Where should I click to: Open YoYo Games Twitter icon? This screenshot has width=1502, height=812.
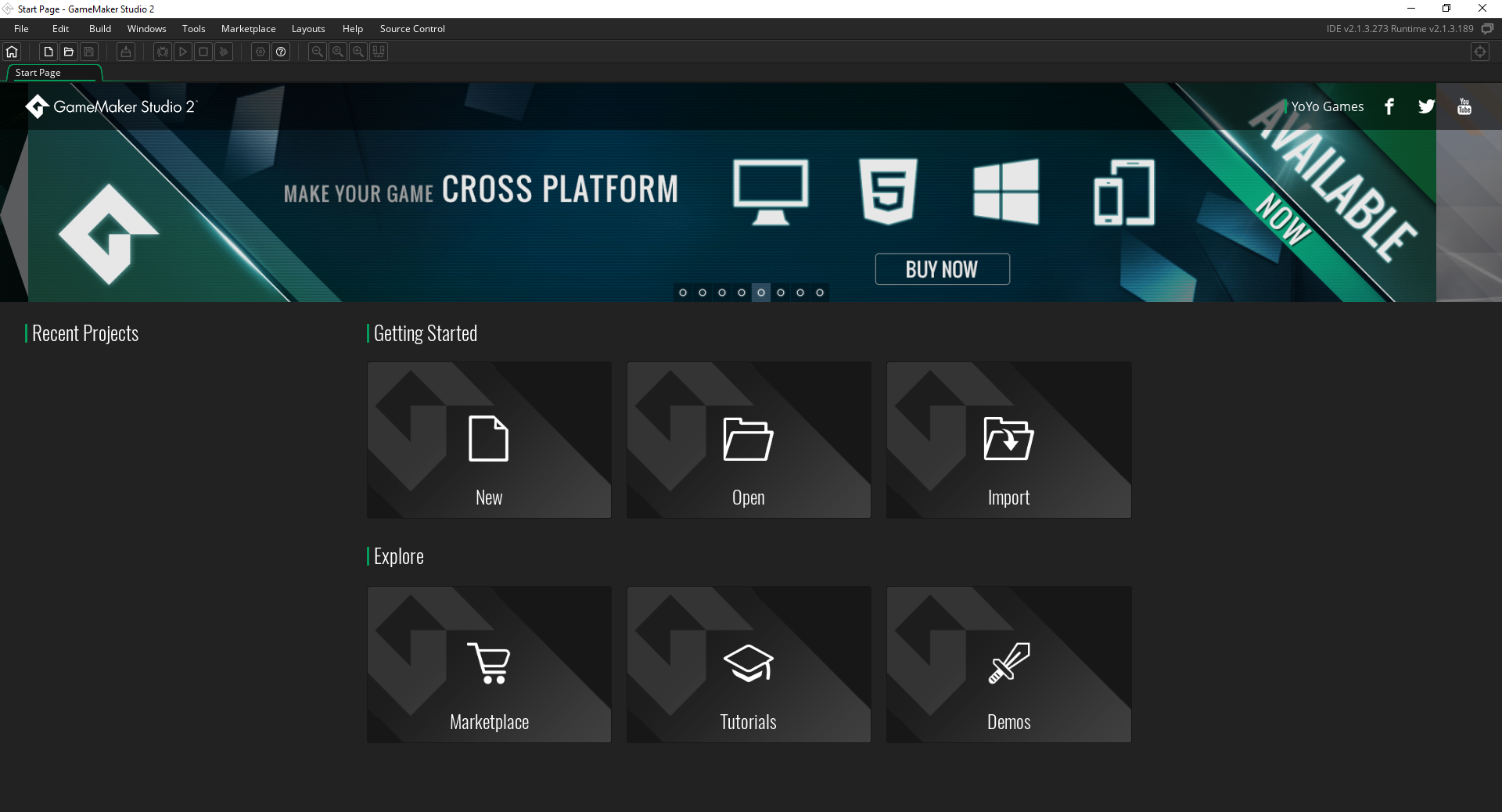point(1427,106)
